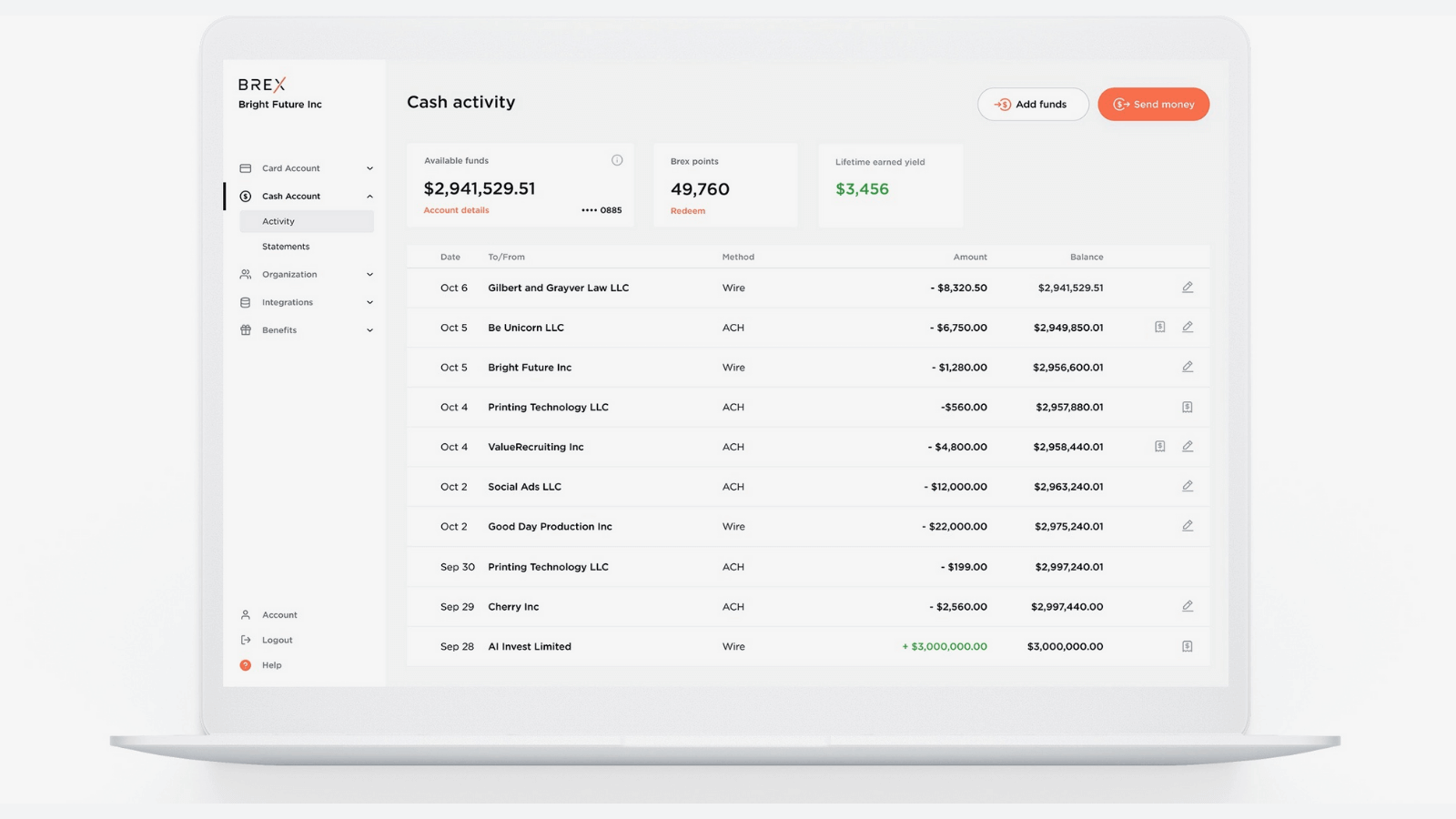Viewport: 1456px width, 819px height.
Task: Click the Organization people icon
Action: [246, 275]
